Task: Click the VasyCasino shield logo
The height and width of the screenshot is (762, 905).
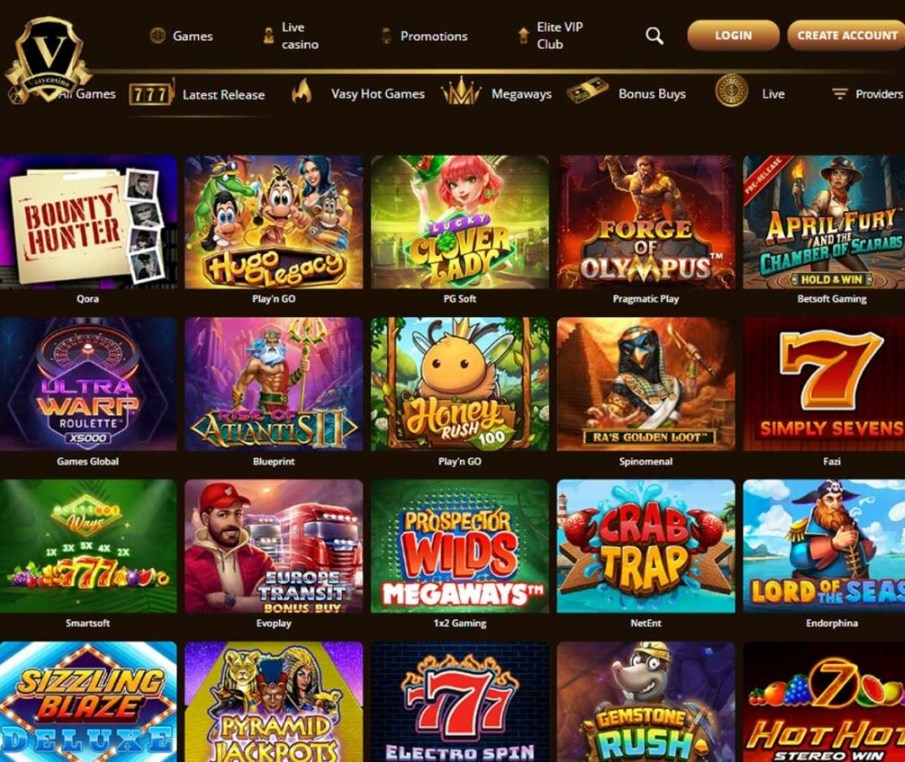Action: [x=48, y=58]
